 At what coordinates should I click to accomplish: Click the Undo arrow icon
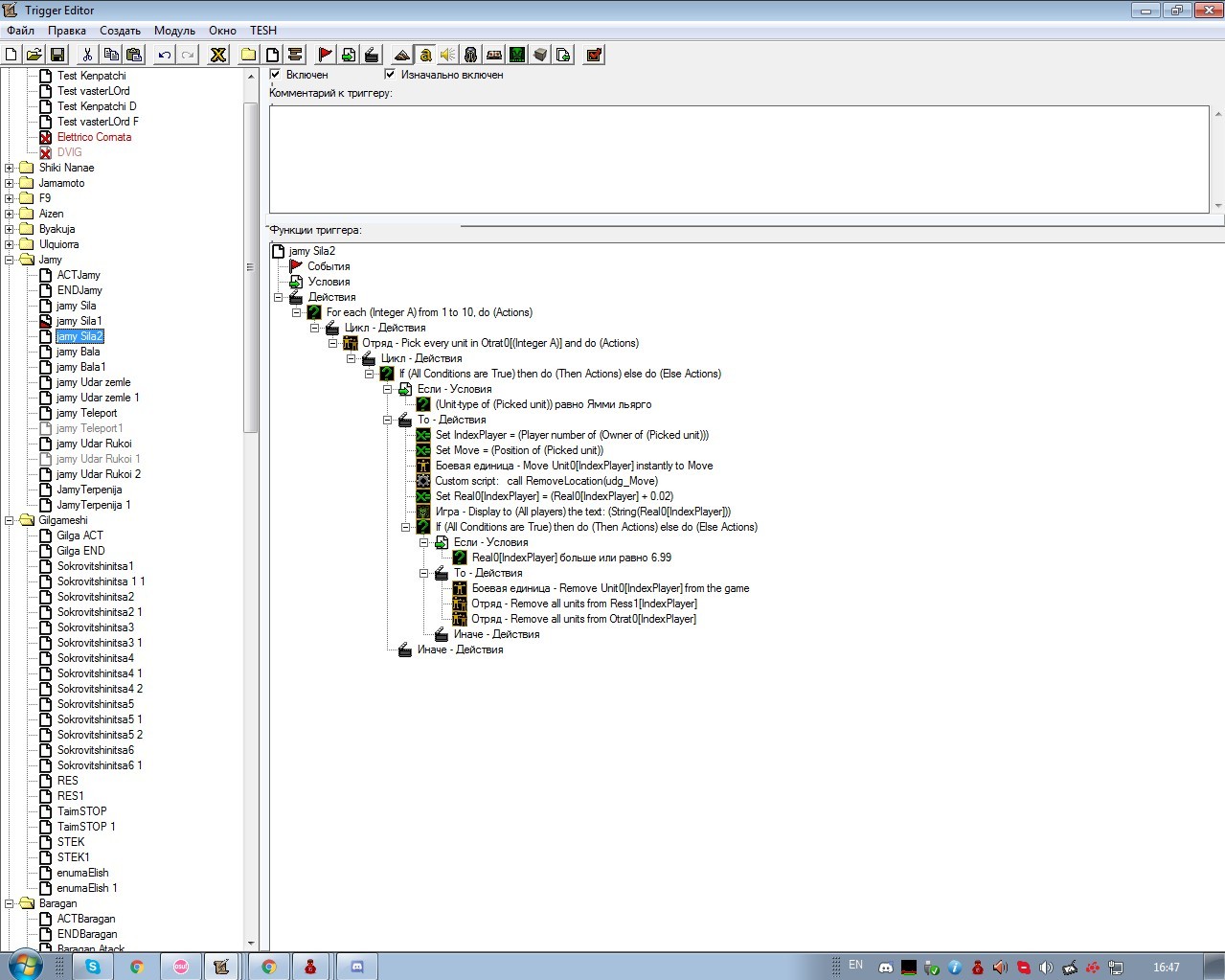pos(165,55)
